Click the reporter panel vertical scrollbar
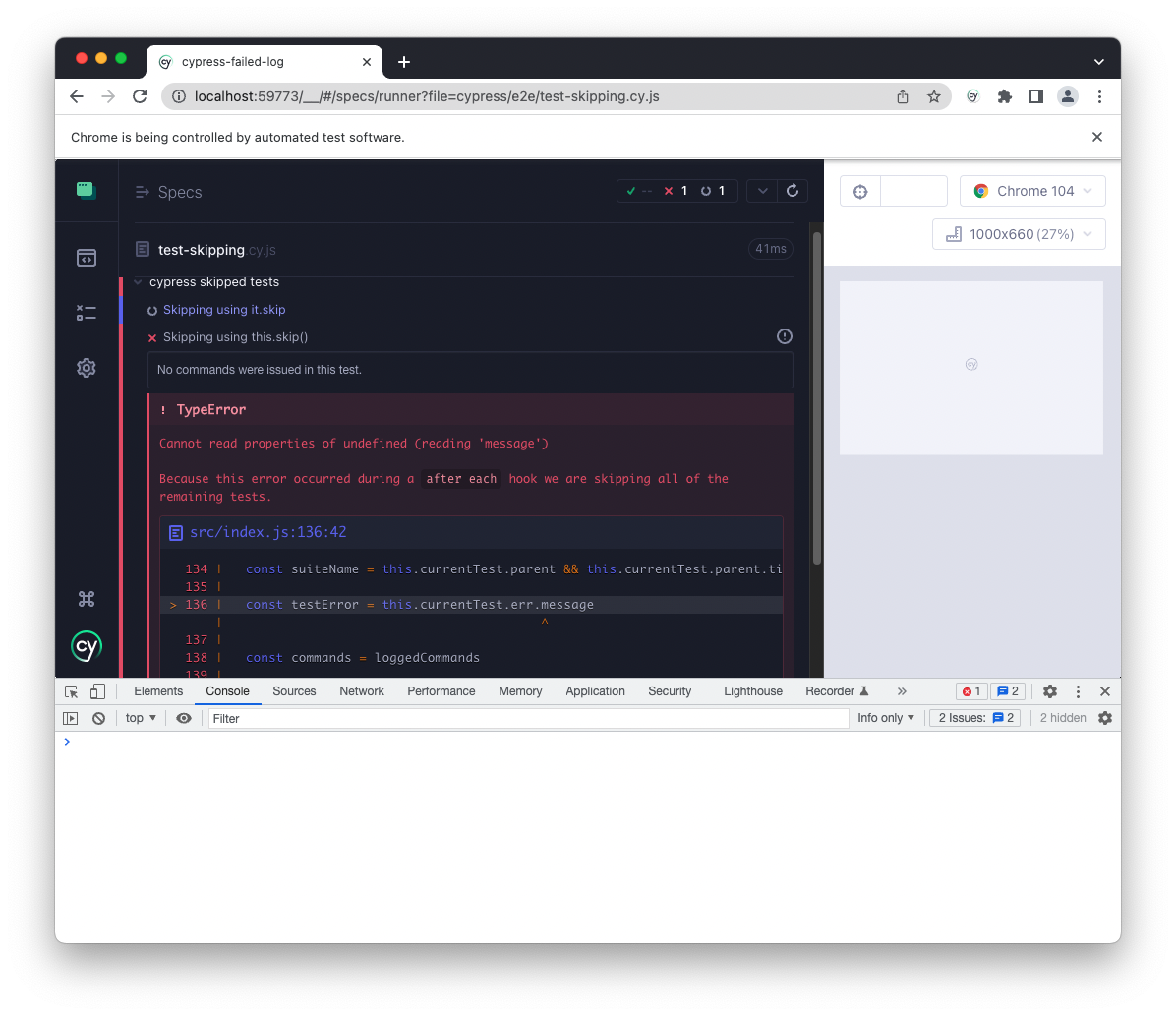This screenshot has width=1176, height=1016. 817,397
